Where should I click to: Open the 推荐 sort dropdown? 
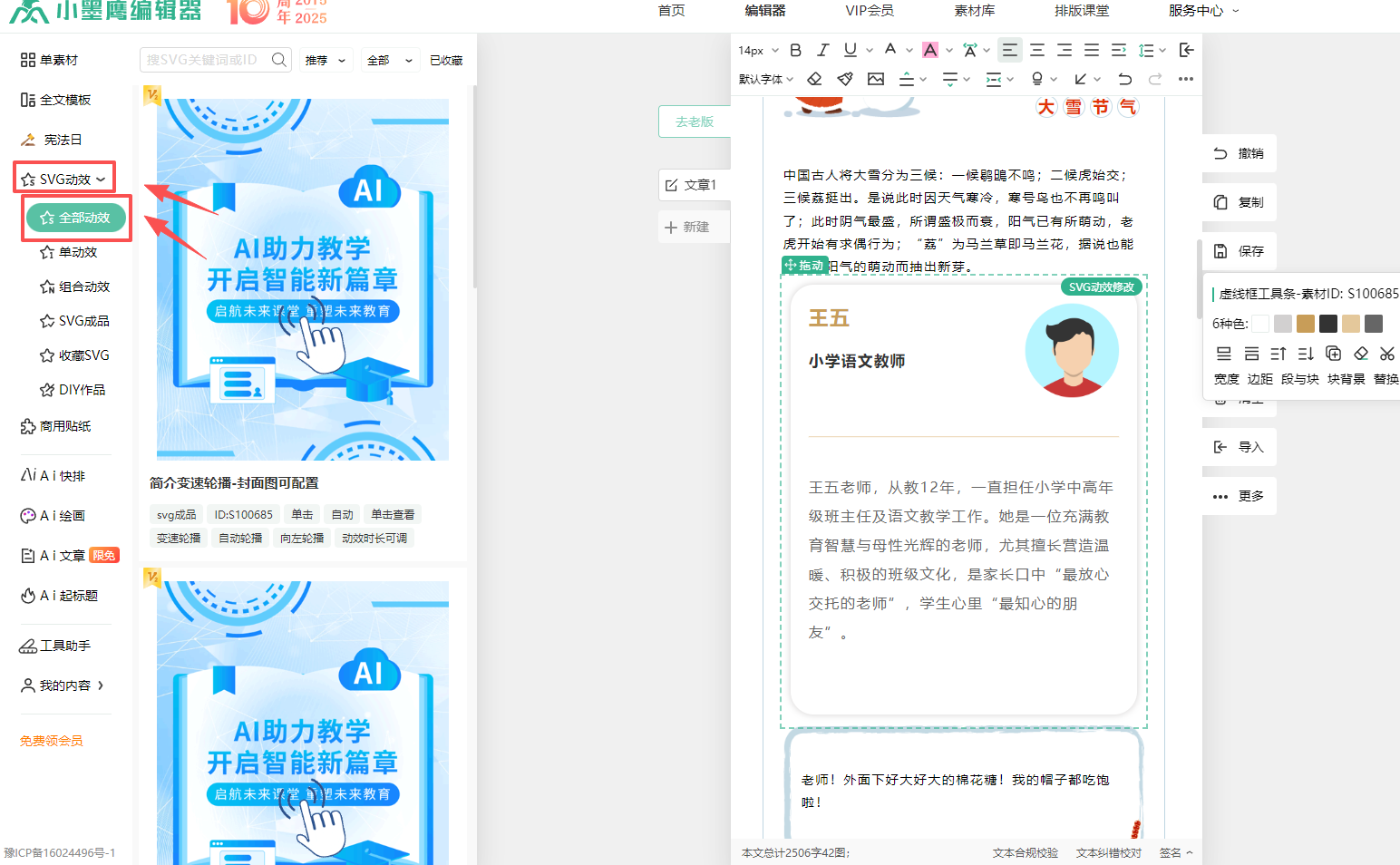pos(326,61)
